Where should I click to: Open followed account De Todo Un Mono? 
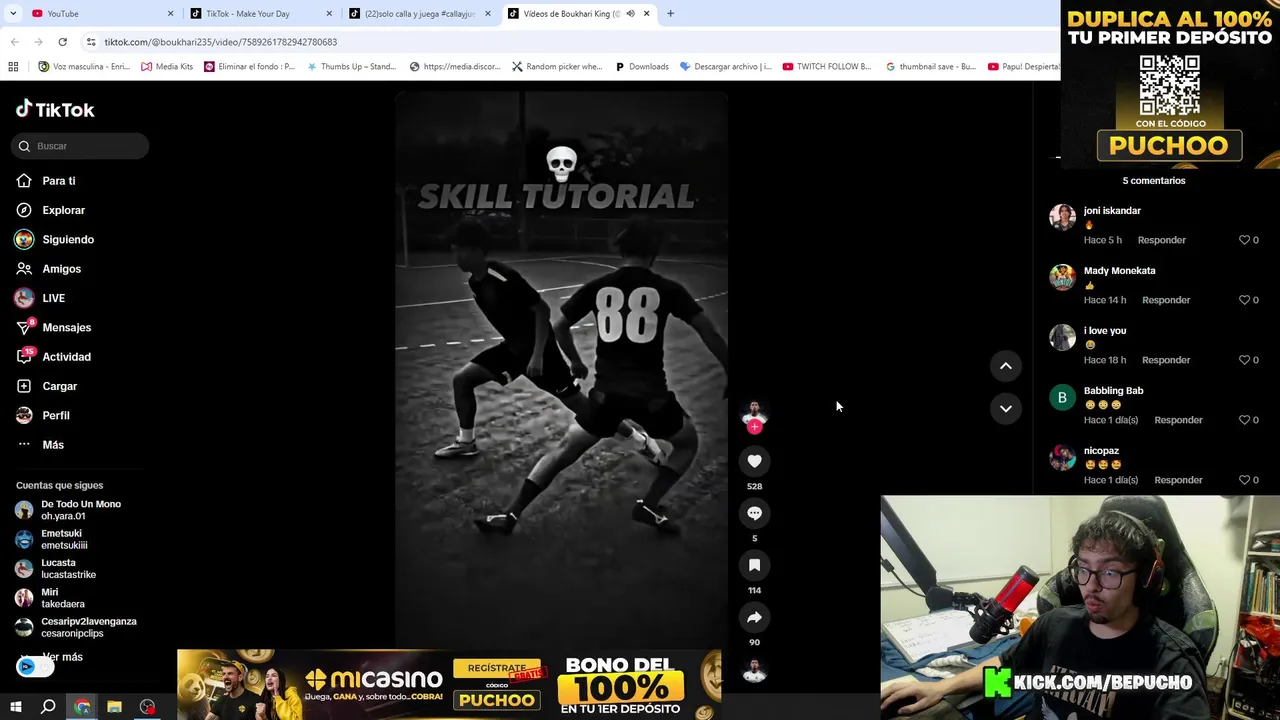[68, 510]
